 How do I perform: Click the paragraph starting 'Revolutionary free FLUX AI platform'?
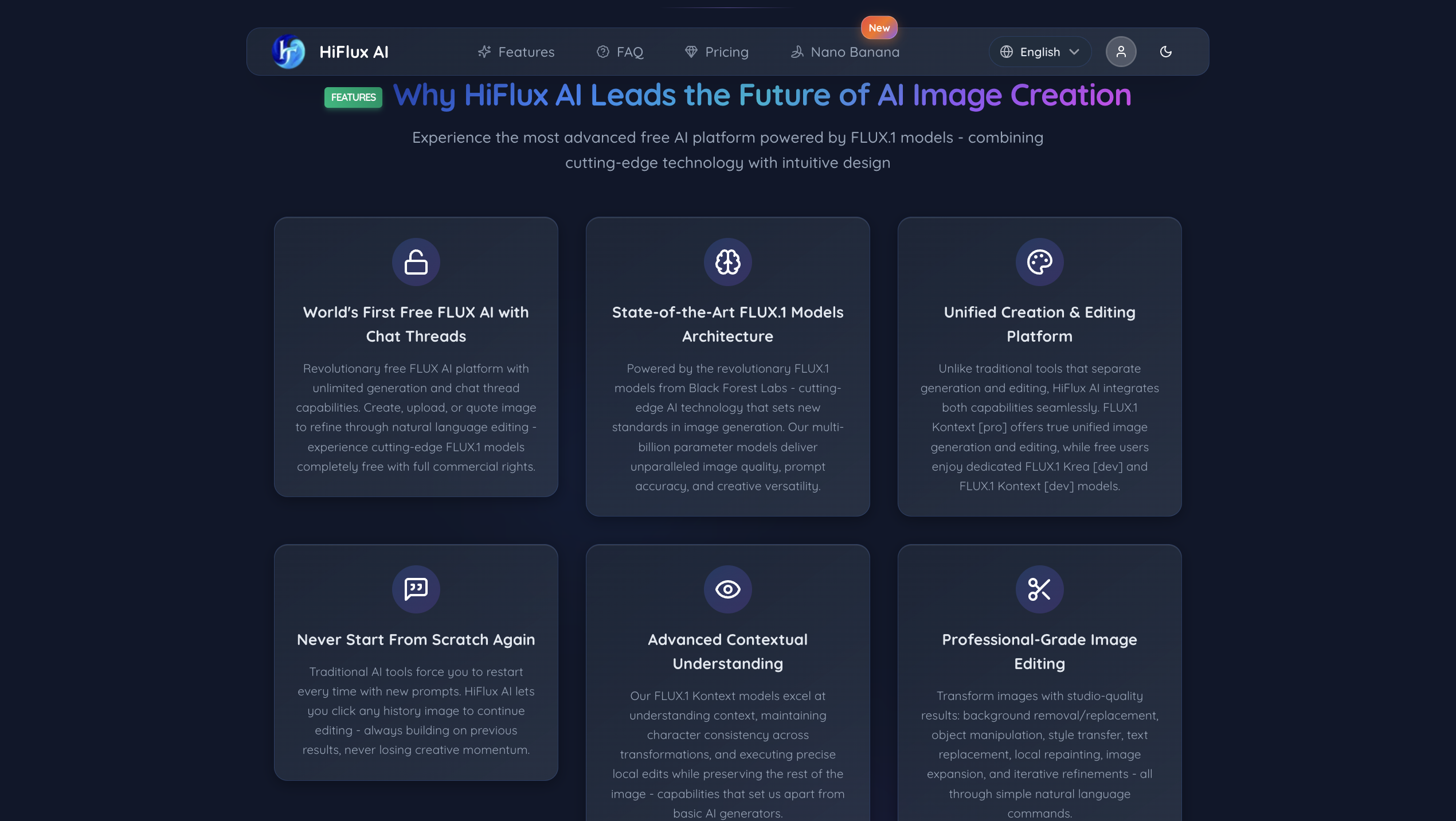416,417
